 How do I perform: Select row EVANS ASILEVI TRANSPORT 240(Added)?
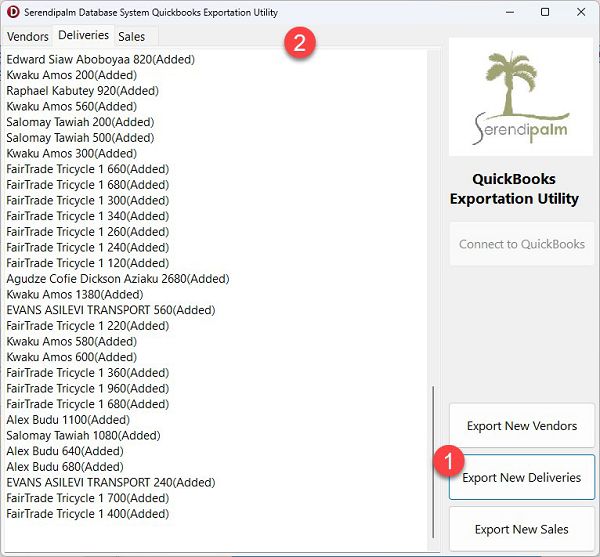pyautogui.click(x=111, y=483)
